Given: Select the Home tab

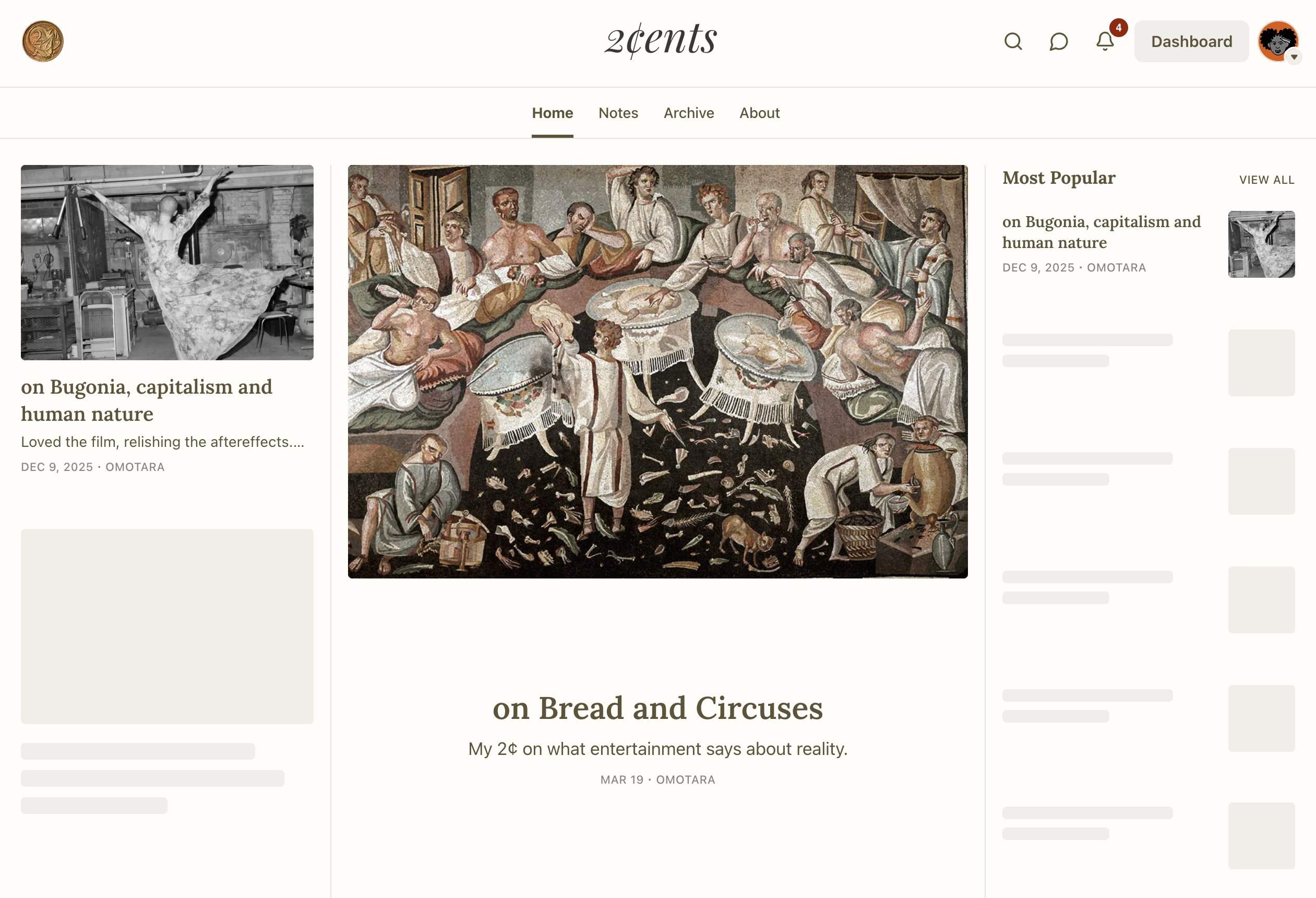Looking at the screenshot, I should (552, 113).
